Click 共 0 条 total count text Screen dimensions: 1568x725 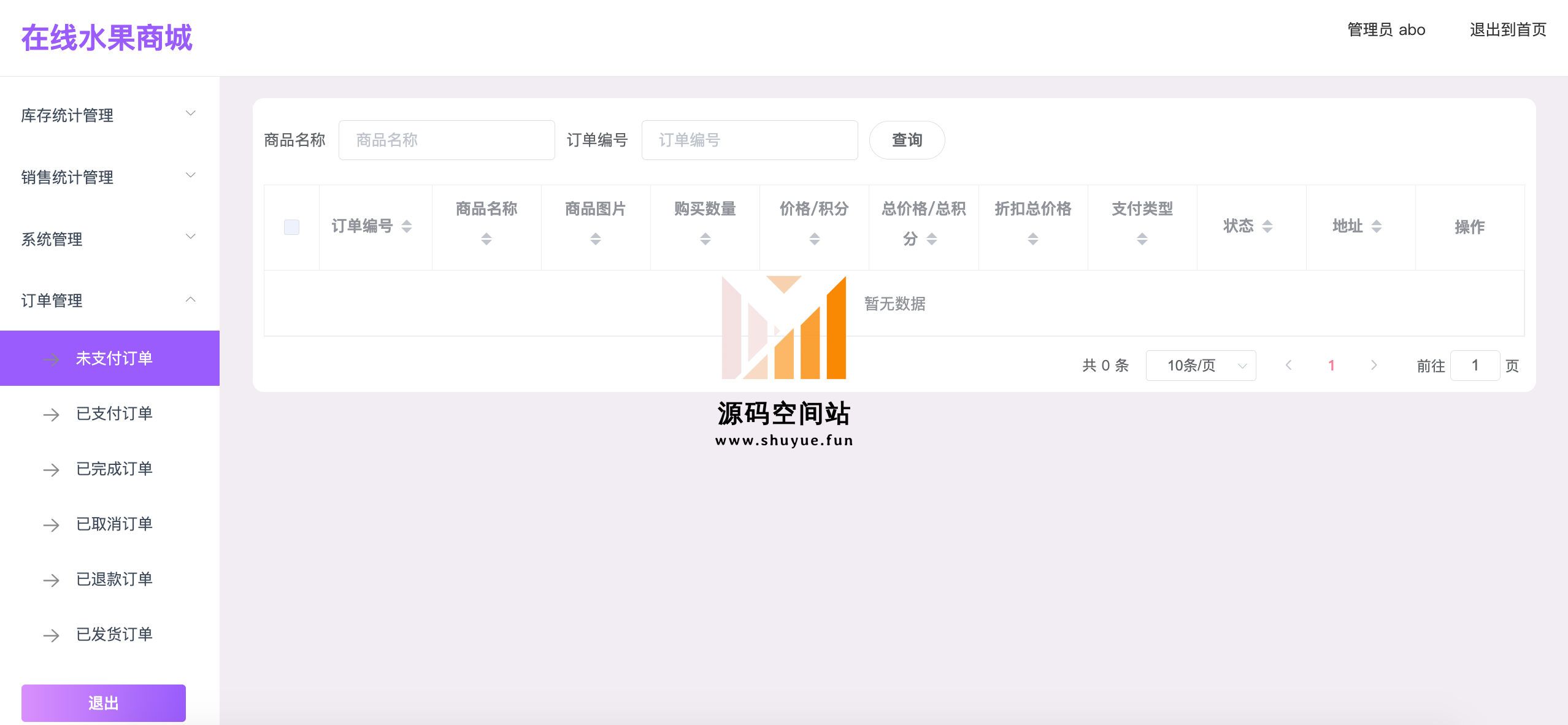(1105, 366)
